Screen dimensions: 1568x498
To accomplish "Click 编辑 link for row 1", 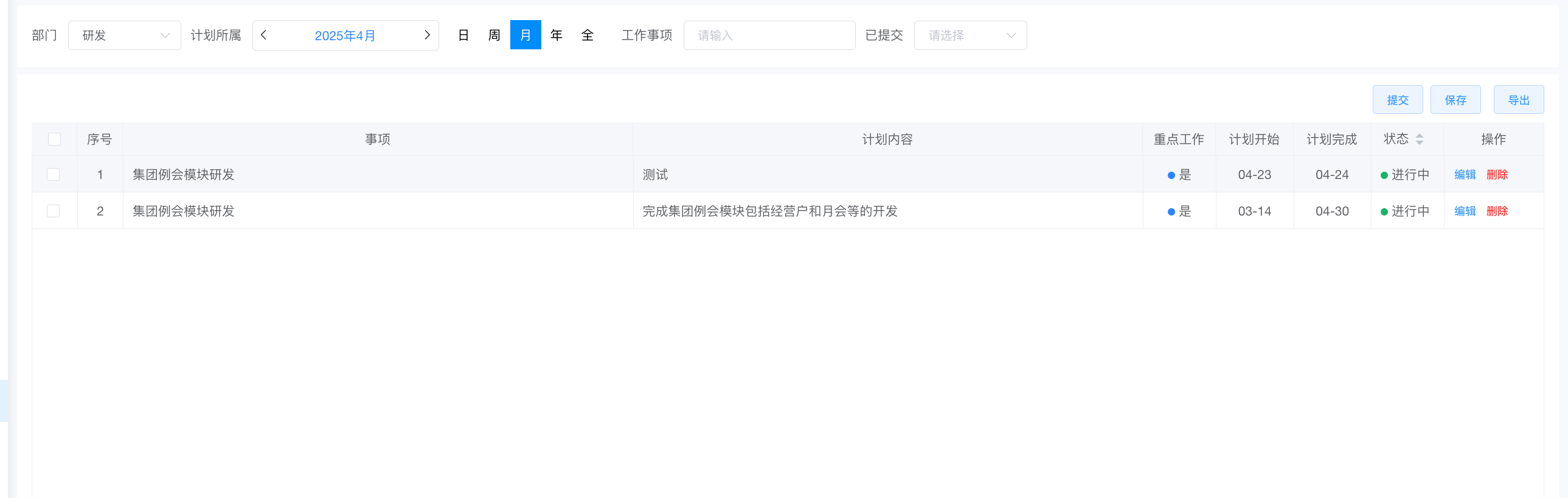I will pyautogui.click(x=1465, y=175).
